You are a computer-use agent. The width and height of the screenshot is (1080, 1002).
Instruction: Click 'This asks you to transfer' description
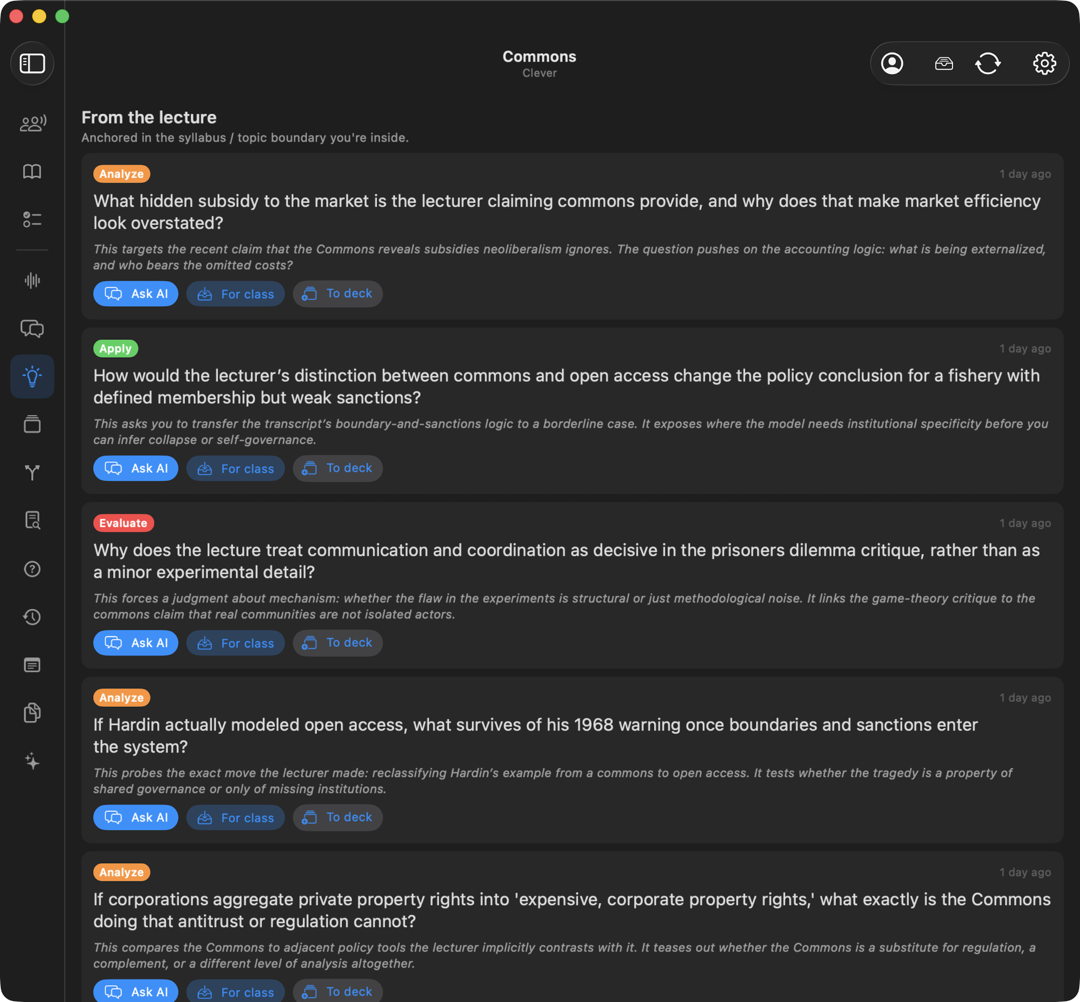(x=570, y=432)
